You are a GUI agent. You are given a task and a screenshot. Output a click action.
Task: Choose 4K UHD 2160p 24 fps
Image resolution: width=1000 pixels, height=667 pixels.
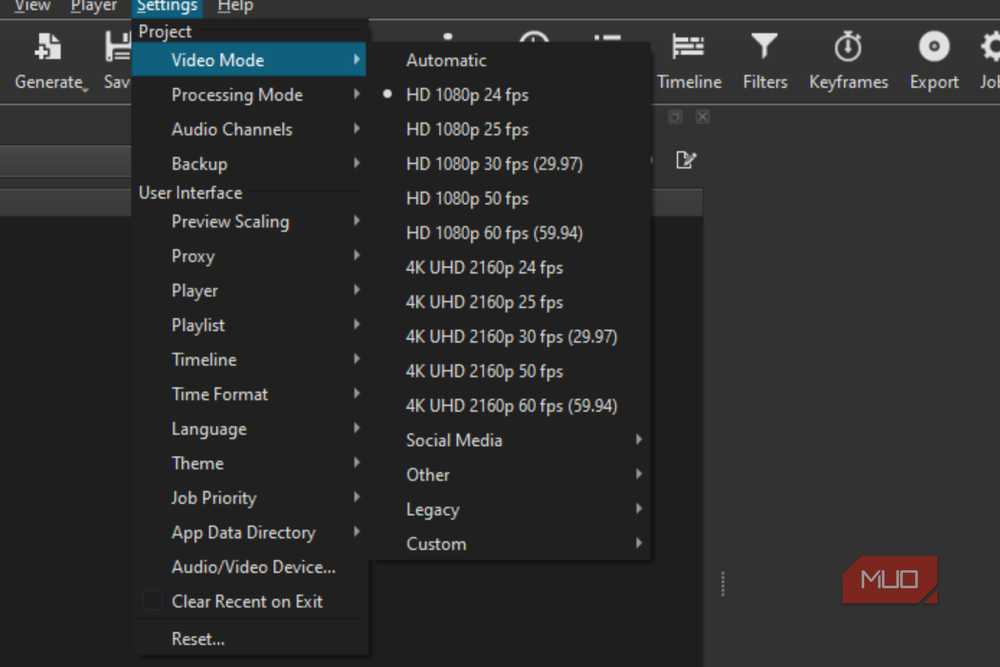pos(511,267)
